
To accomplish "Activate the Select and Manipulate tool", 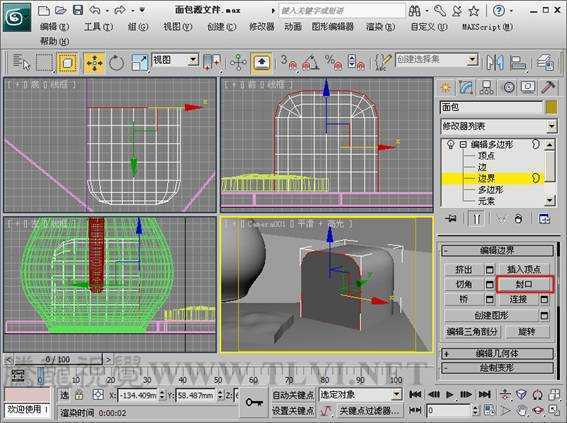I will tap(238, 63).
